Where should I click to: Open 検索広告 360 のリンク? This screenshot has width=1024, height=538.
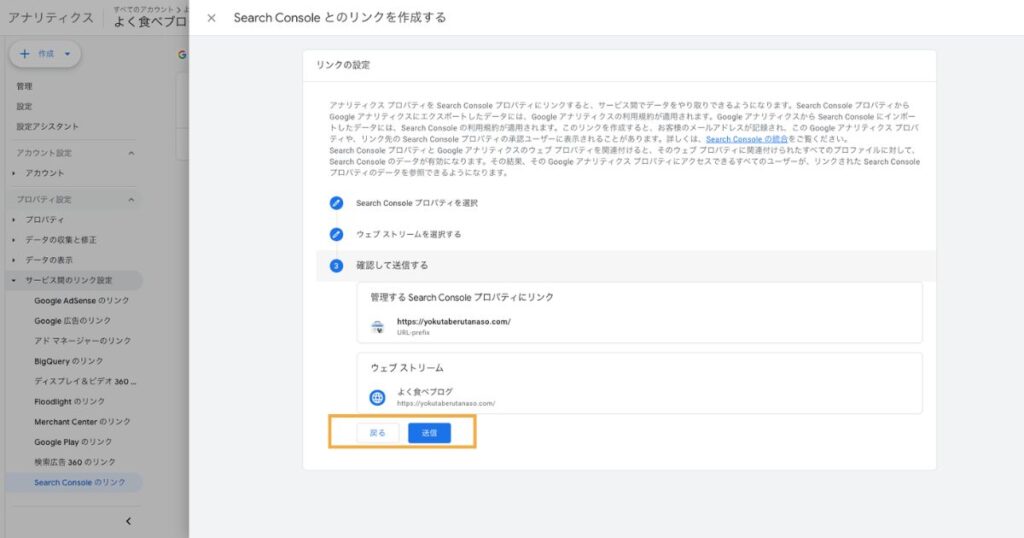(x=74, y=462)
